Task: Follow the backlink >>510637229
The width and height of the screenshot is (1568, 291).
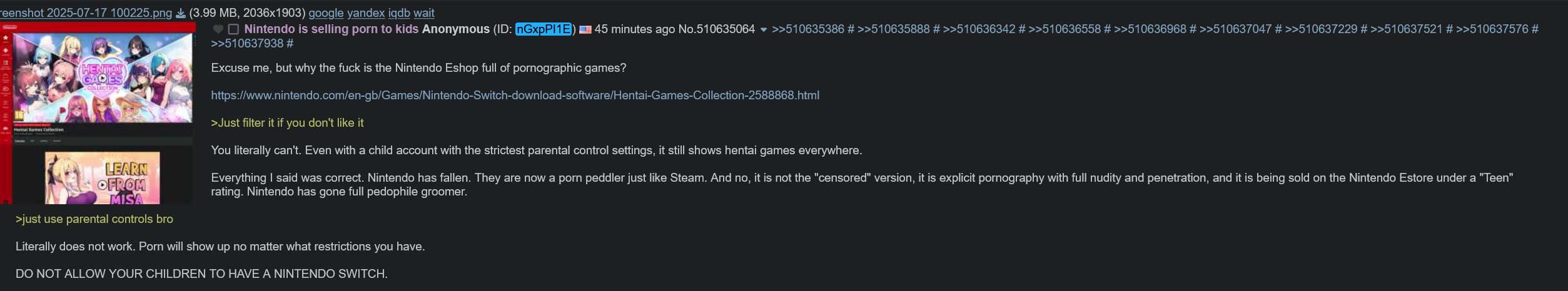Action: click(1321, 29)
